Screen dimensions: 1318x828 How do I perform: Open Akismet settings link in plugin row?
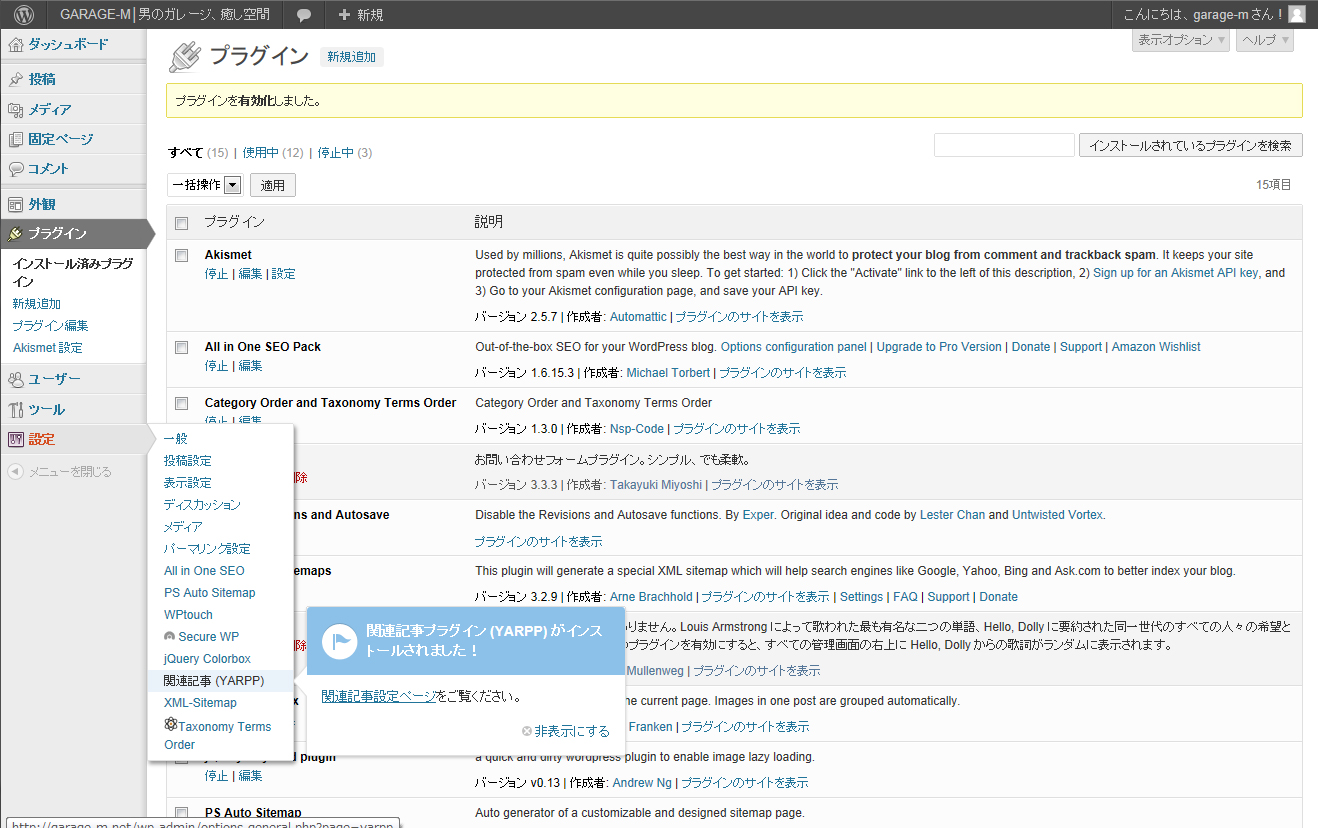[x=283, y=273]
